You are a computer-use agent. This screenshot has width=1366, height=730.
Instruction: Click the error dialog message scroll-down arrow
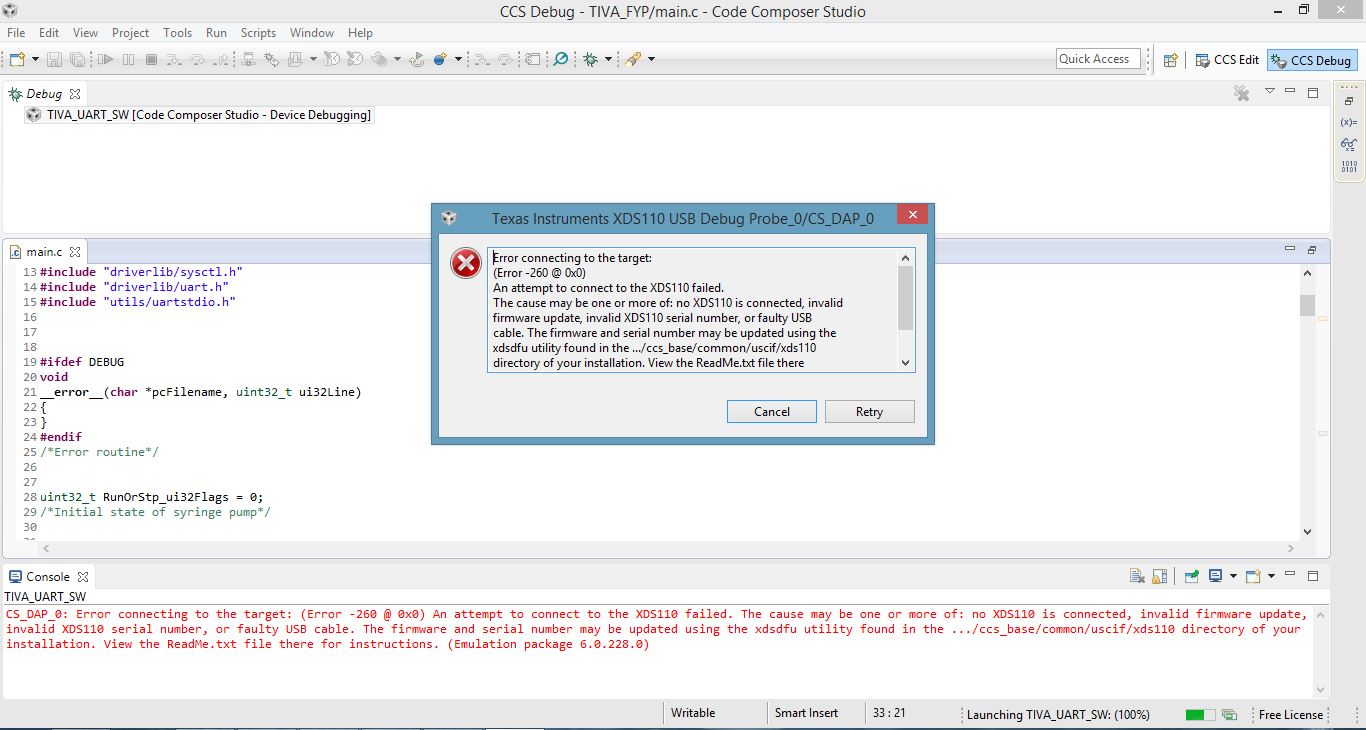point(905,362)
